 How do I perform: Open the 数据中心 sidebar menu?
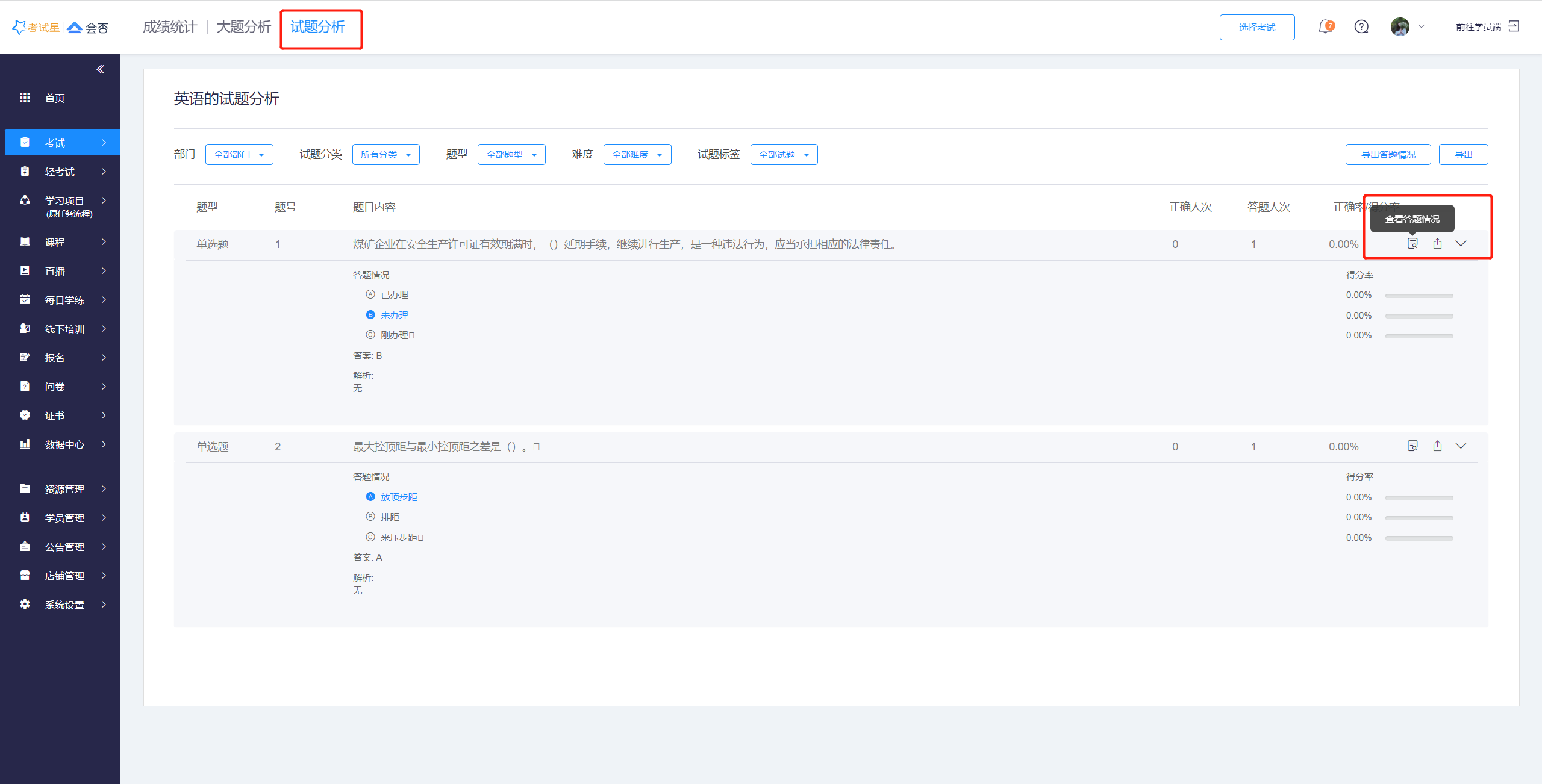click(x=64, y=444)
